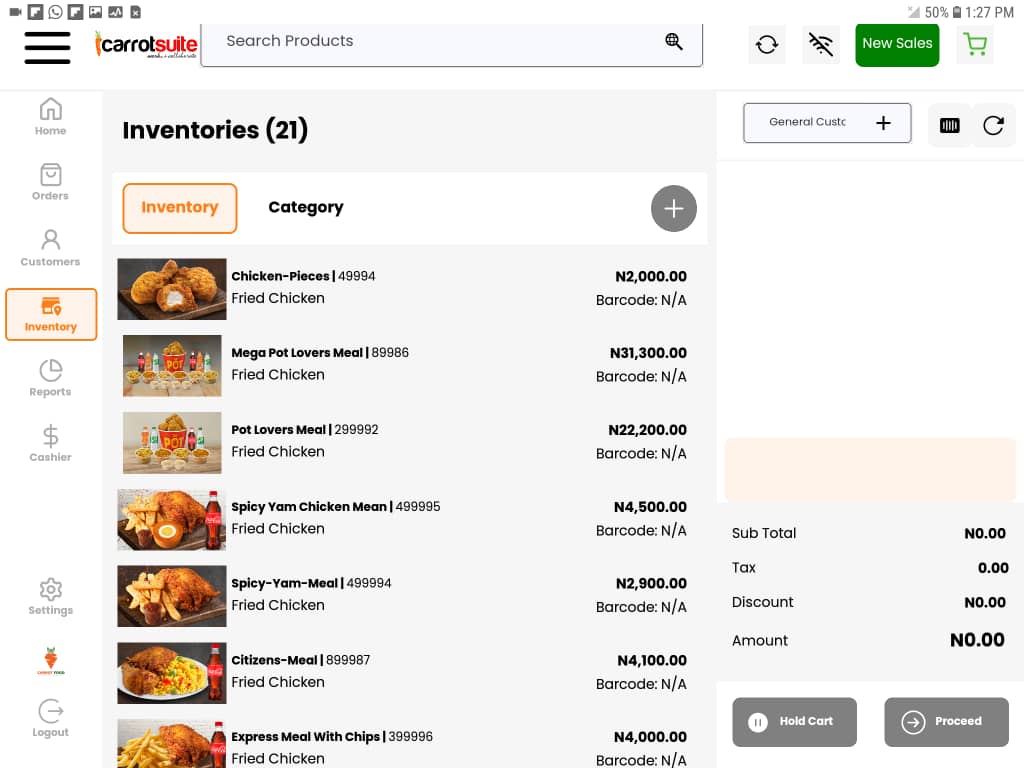Click the sync refresh icon in header
Image resolution: width=1024 pixels, height=768 pixels.
point(767,45)
